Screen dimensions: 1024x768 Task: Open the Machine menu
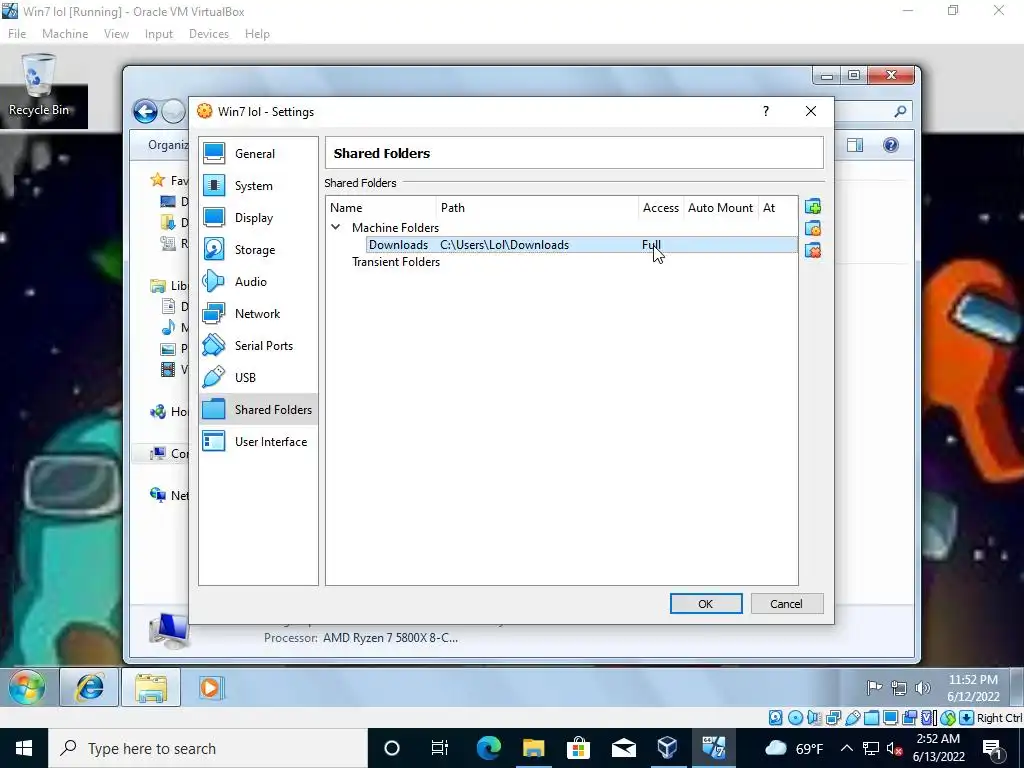[65, 34]
